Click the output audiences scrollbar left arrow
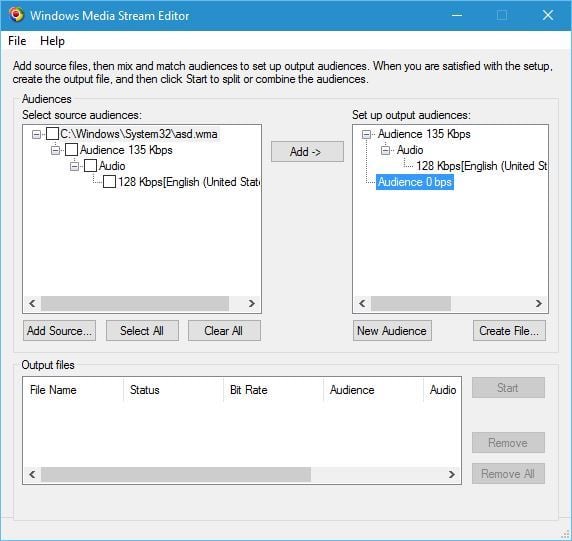 click(x=362, y=303)
